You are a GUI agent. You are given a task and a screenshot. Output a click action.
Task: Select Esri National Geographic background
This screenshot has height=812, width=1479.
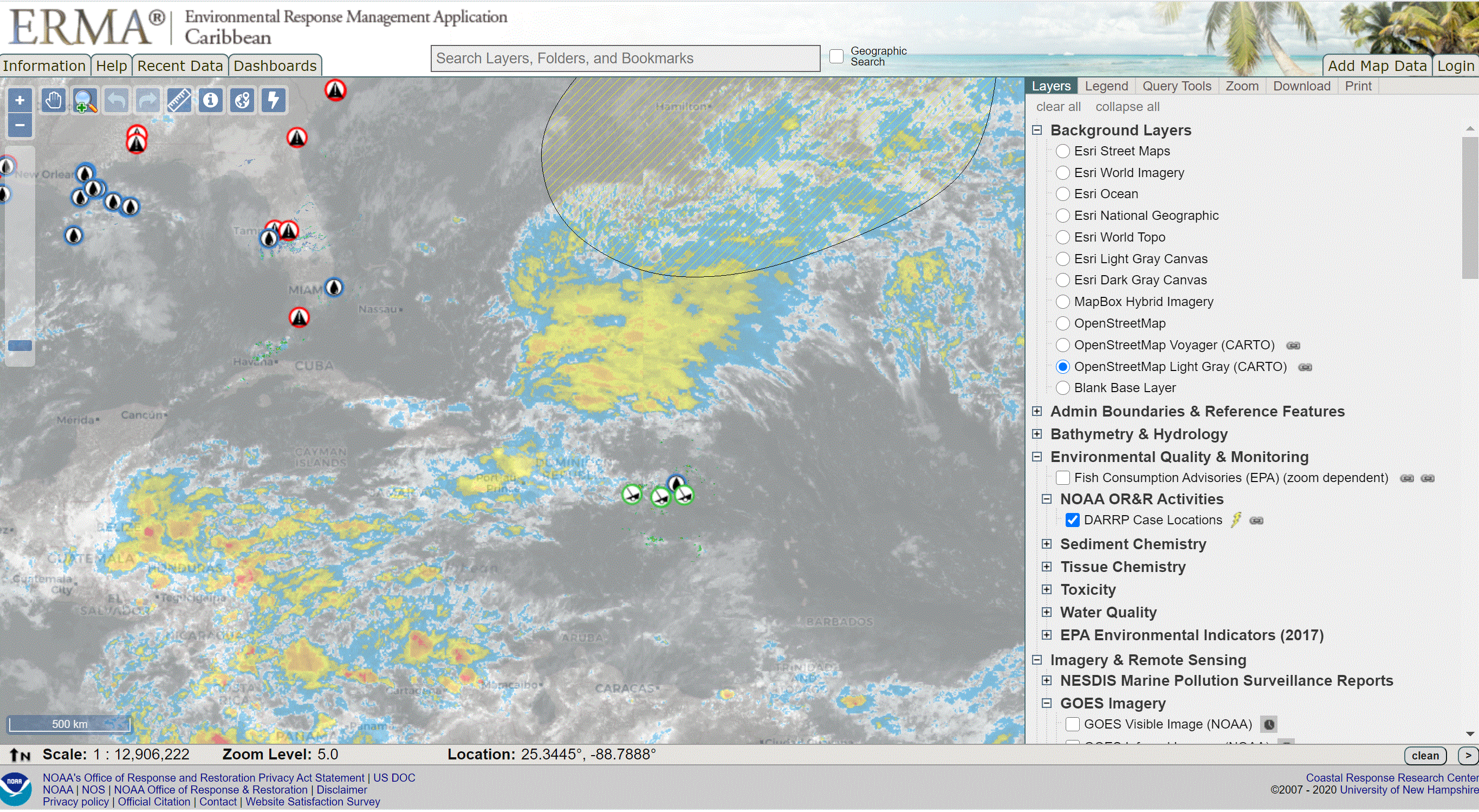click(x=1063, y=216)
